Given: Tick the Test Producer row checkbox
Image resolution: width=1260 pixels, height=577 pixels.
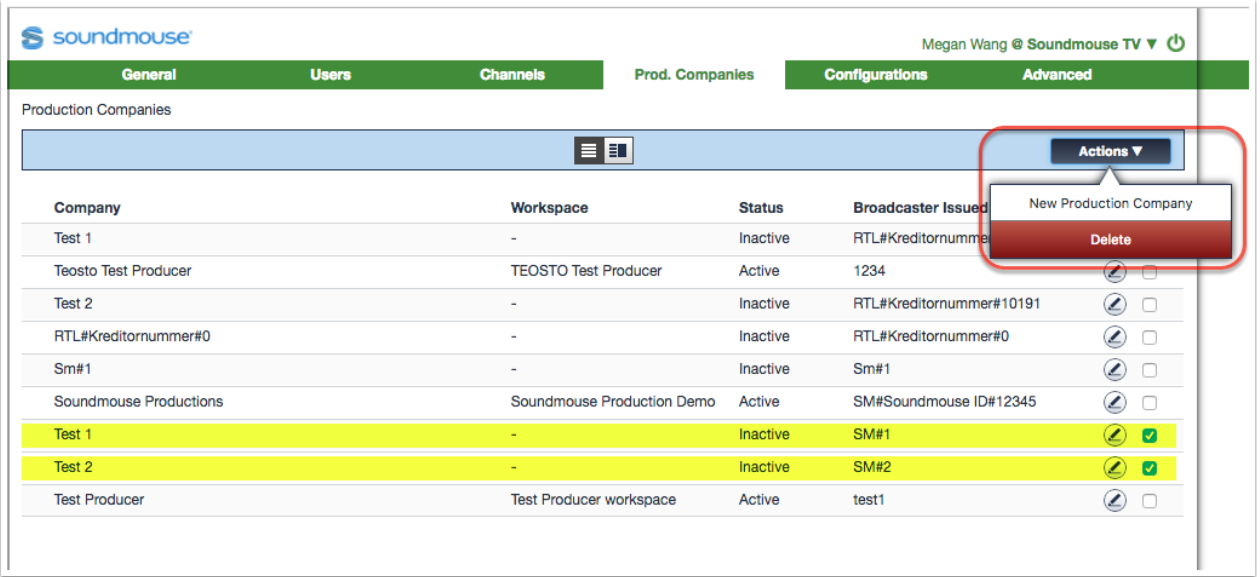Looking at the screenshot, I should click(x=1150, y=501).
